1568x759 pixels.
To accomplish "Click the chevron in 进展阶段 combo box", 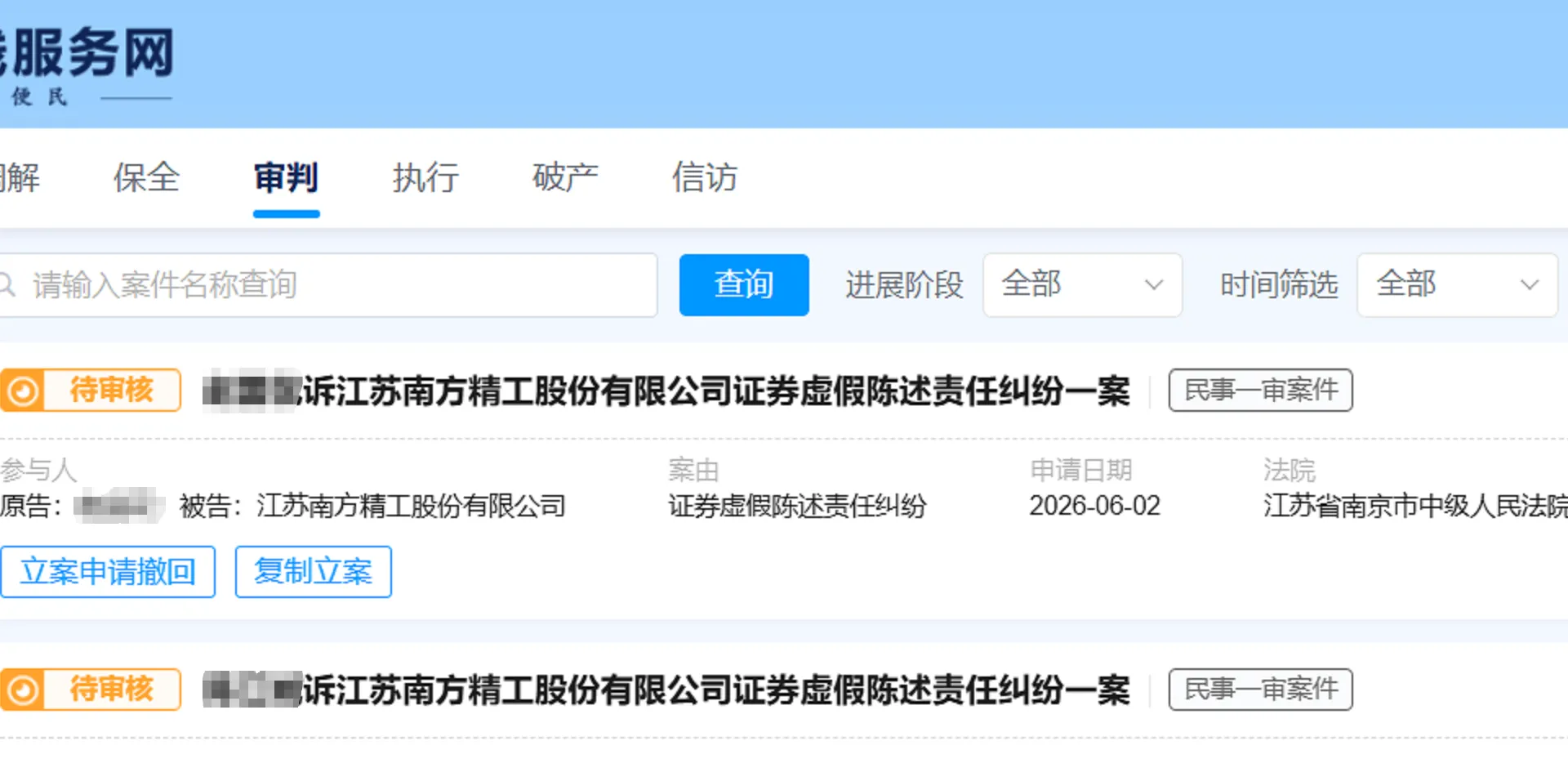I will click(x=1154, y=285).
